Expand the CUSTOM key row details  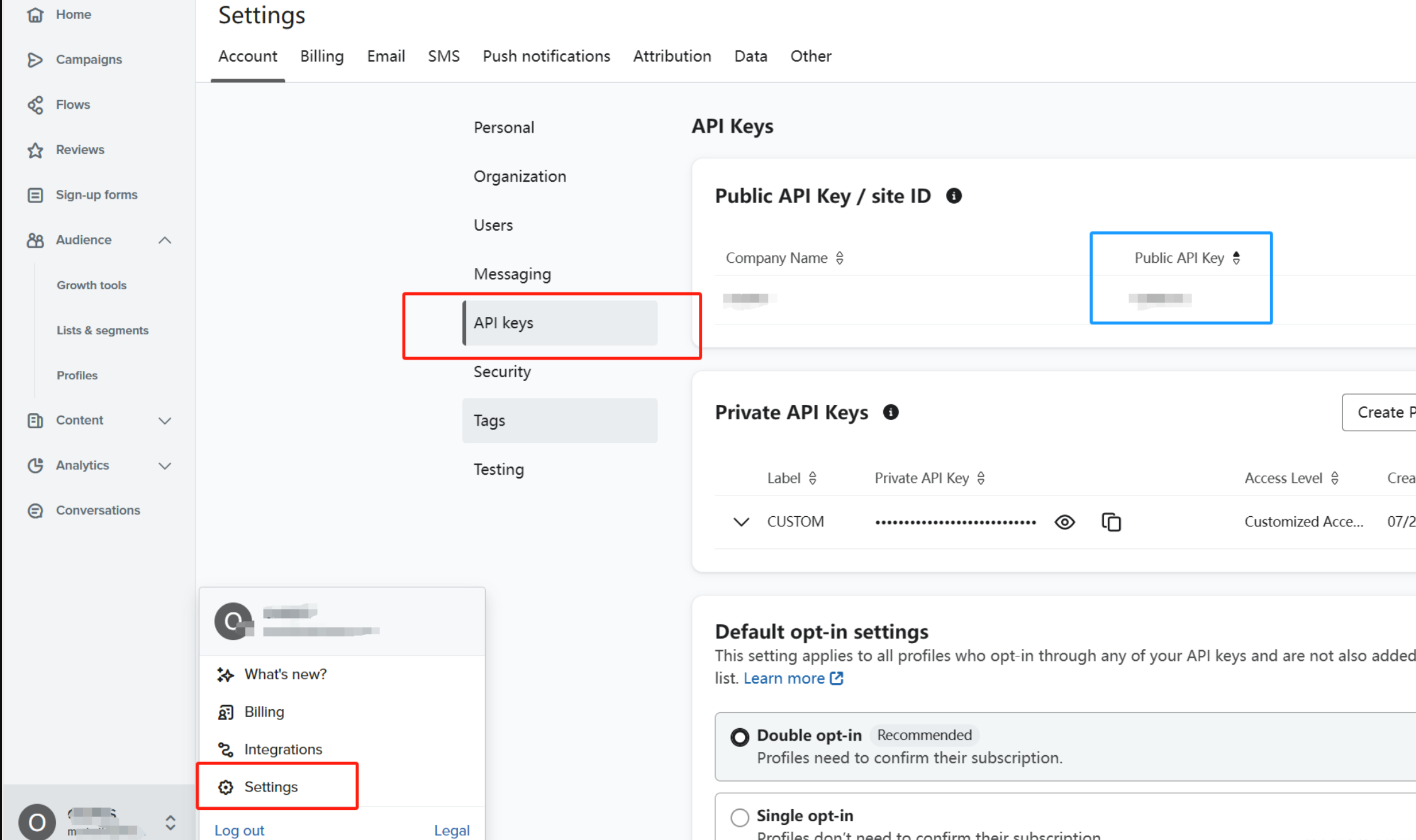click(741, 522)
